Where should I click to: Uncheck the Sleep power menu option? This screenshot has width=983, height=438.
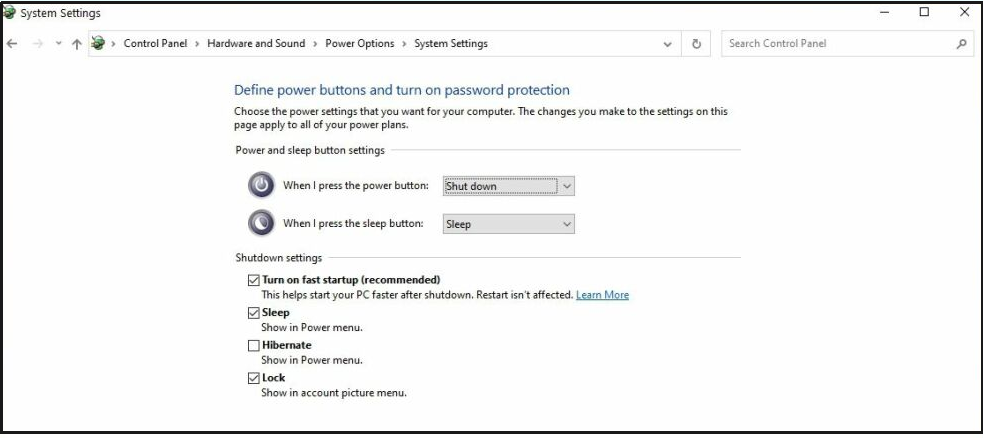pos(254,313)
